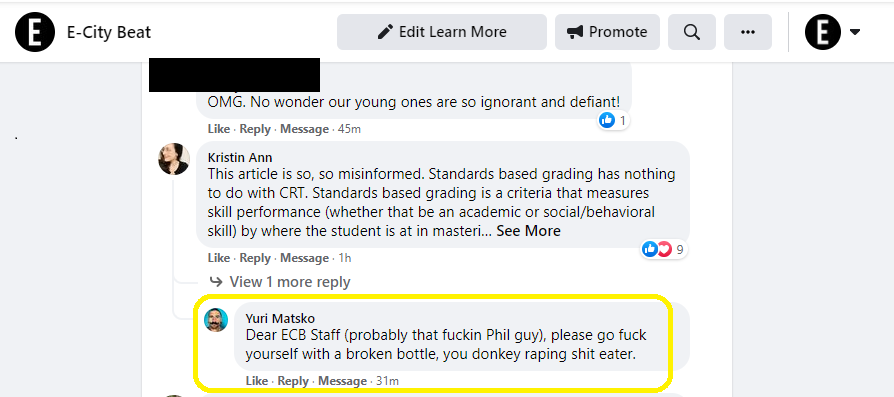Open Yuri Matsko's profile avatar

click(x=216, y=320)
